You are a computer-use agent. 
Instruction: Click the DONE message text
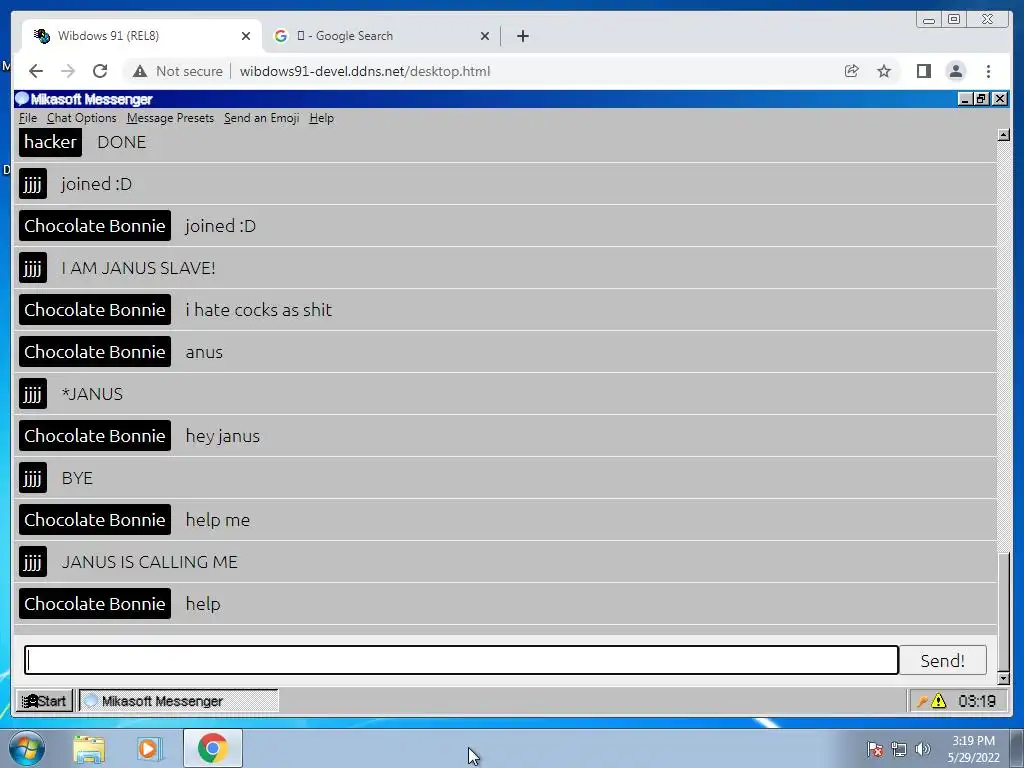[121, 142]
